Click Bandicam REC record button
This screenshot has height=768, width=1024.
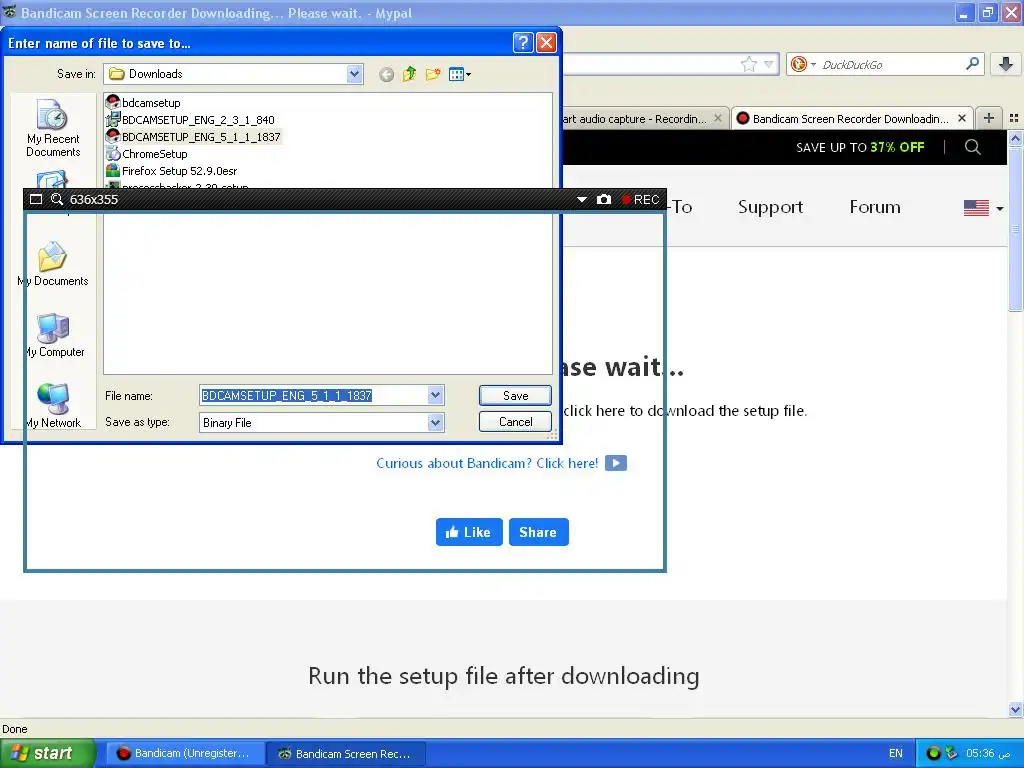tap(640, 199)
